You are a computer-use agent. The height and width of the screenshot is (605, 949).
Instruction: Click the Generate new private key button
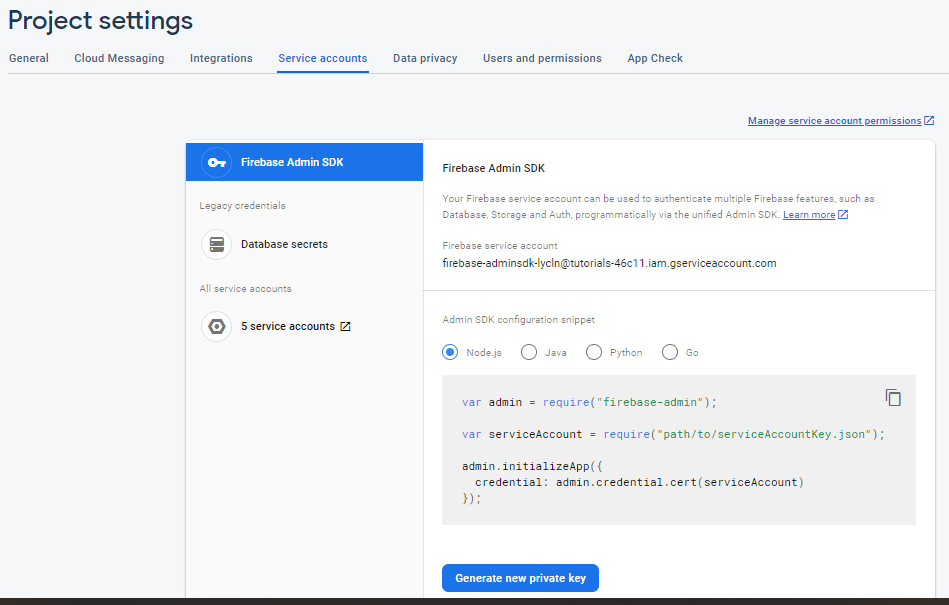click(x=520, y=578)
